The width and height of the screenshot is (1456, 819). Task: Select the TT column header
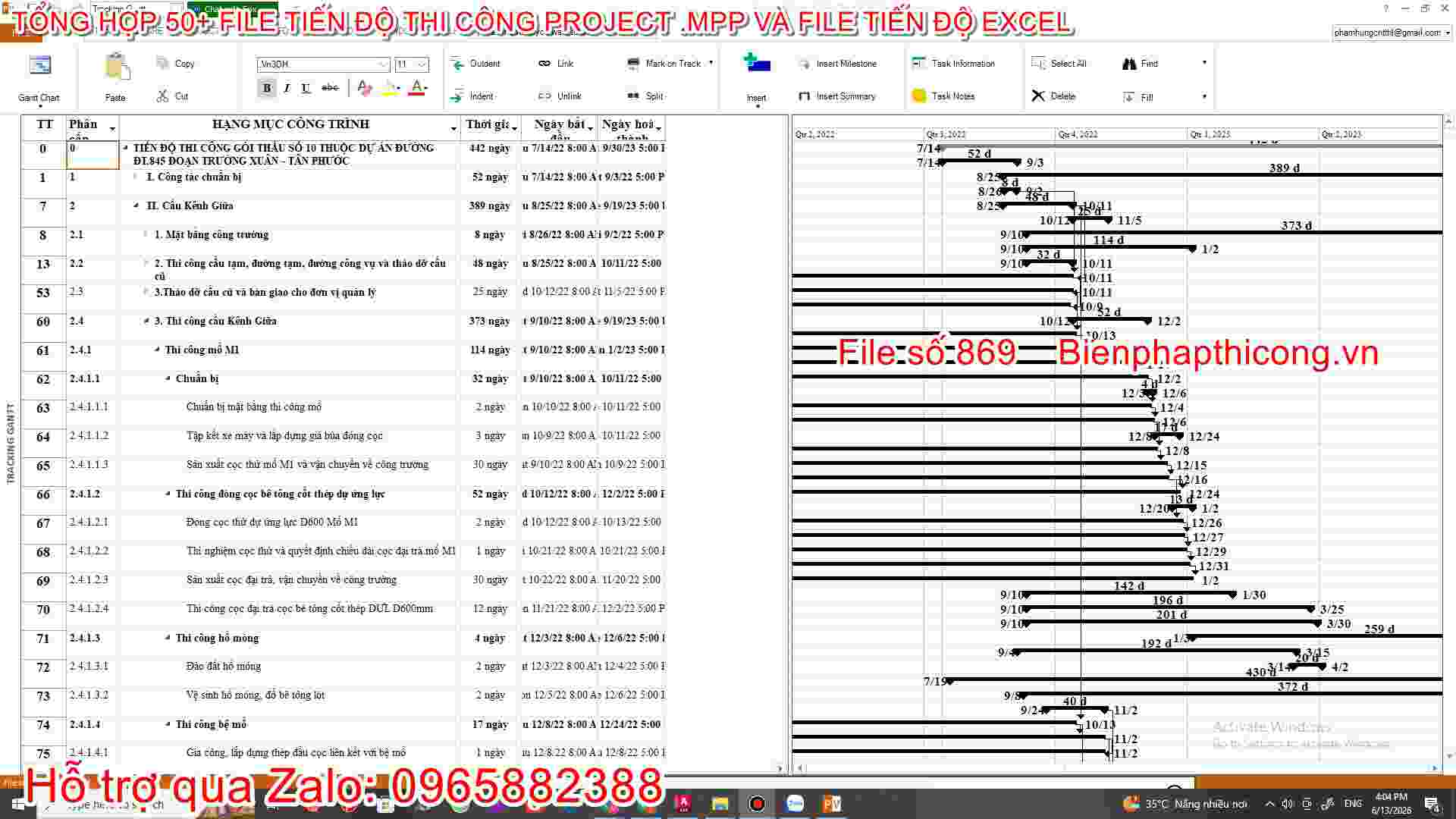[44, 127]
